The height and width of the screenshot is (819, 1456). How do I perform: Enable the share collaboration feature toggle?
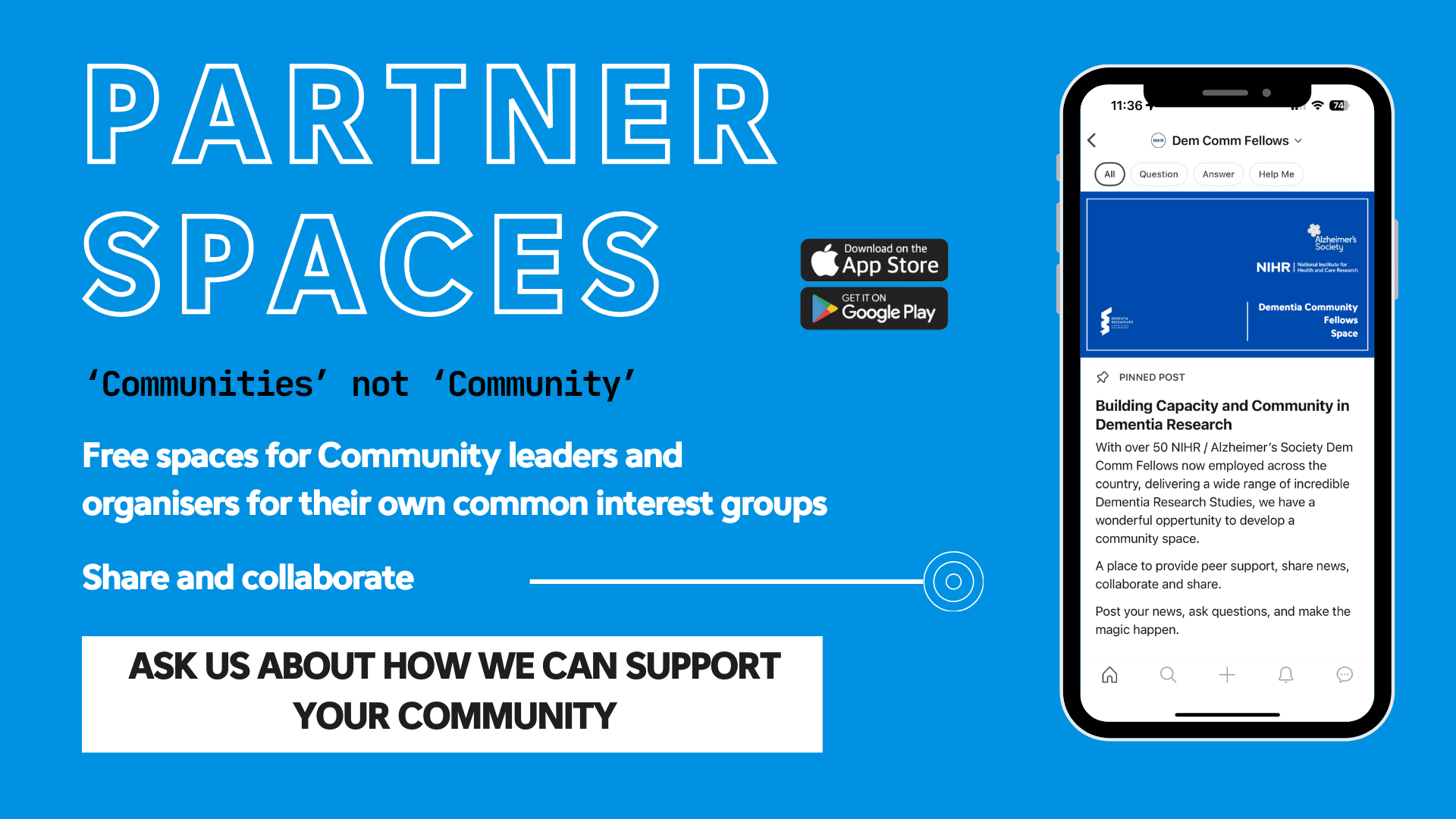pos(954,580)
